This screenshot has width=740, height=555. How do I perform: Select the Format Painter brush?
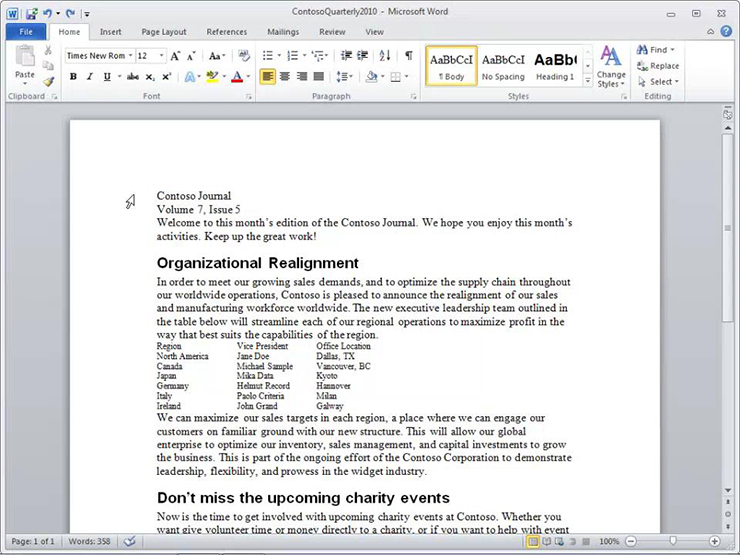pos(48,82)
